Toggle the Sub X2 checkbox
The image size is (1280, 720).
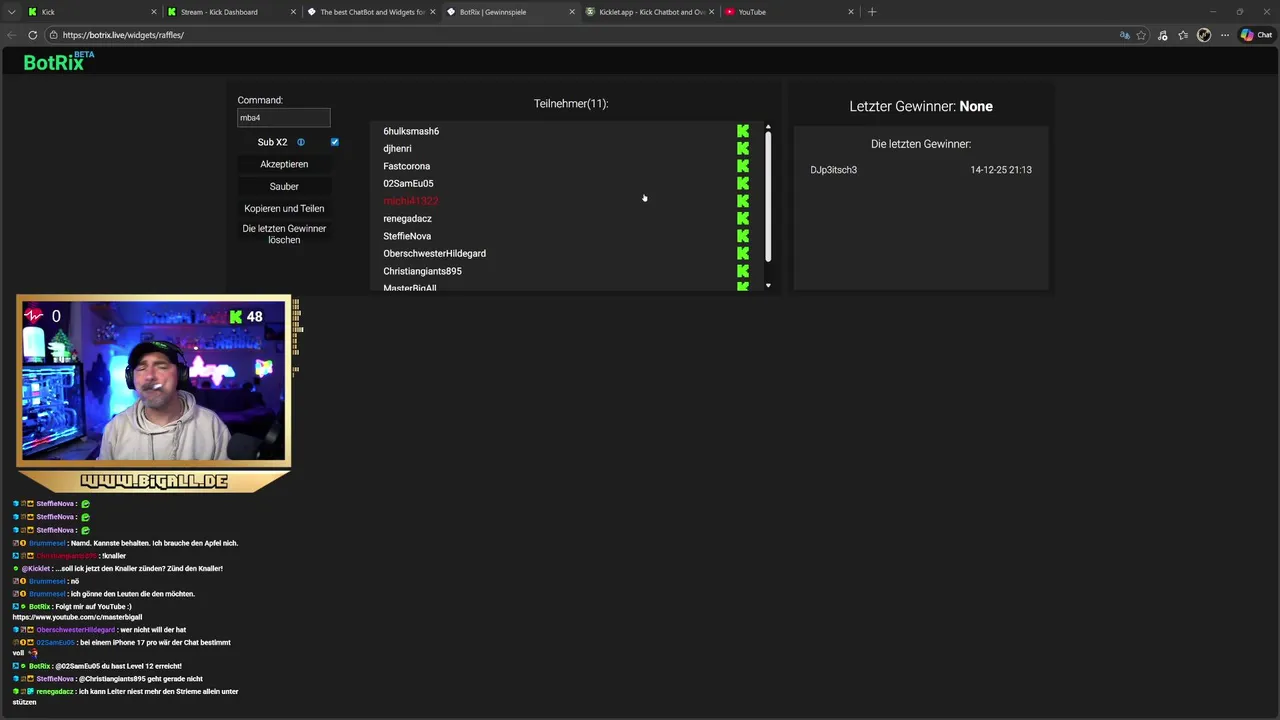point(335,142)
